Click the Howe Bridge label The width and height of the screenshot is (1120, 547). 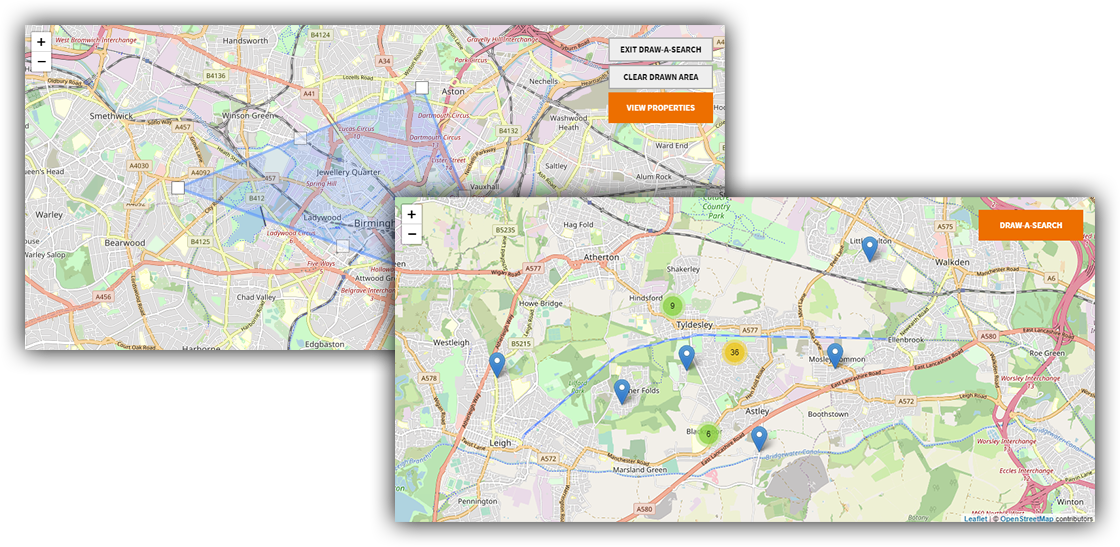pos(542,303)
